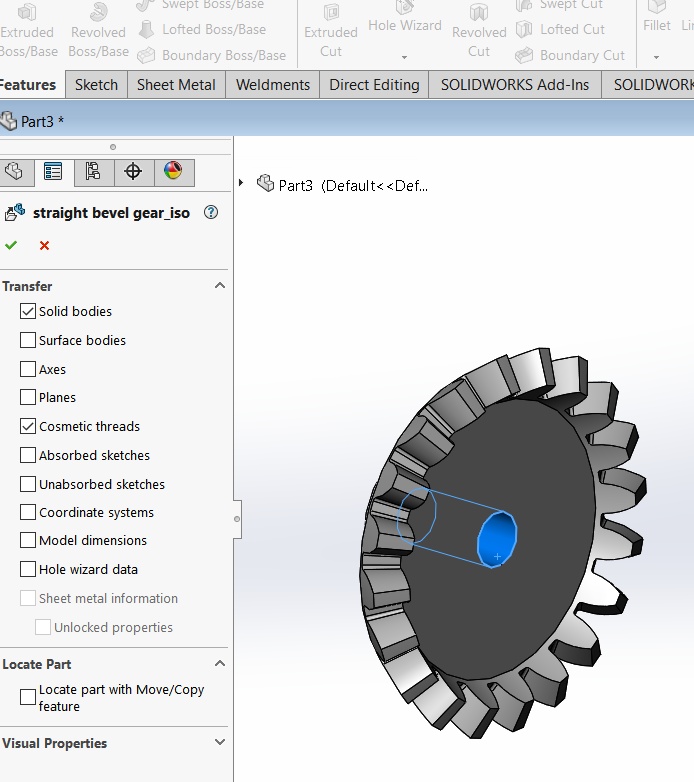
Task: Click the Hole Wizard tool
Action: 405,17
